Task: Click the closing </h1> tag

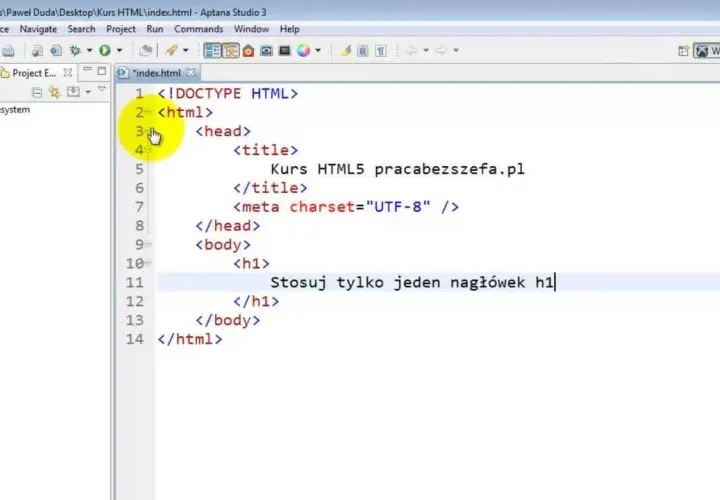Action: click(x=256, y=301)
